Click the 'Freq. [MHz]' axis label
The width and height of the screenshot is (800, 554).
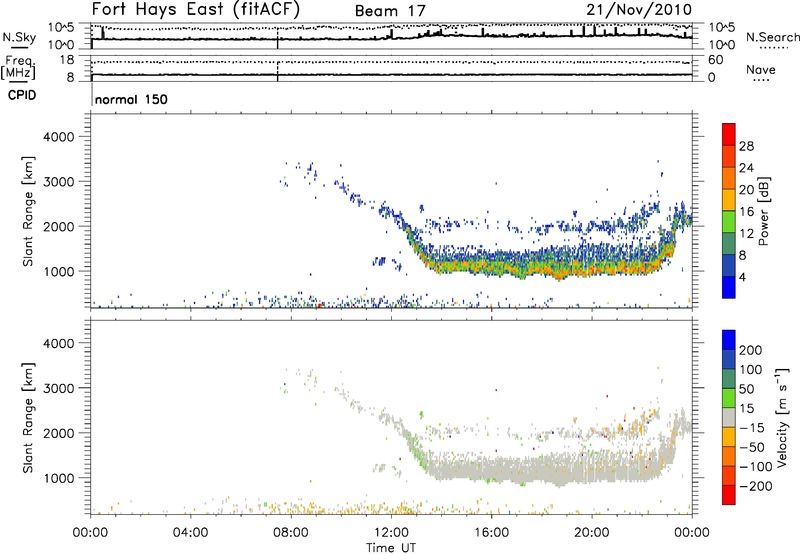click(18, 68)
